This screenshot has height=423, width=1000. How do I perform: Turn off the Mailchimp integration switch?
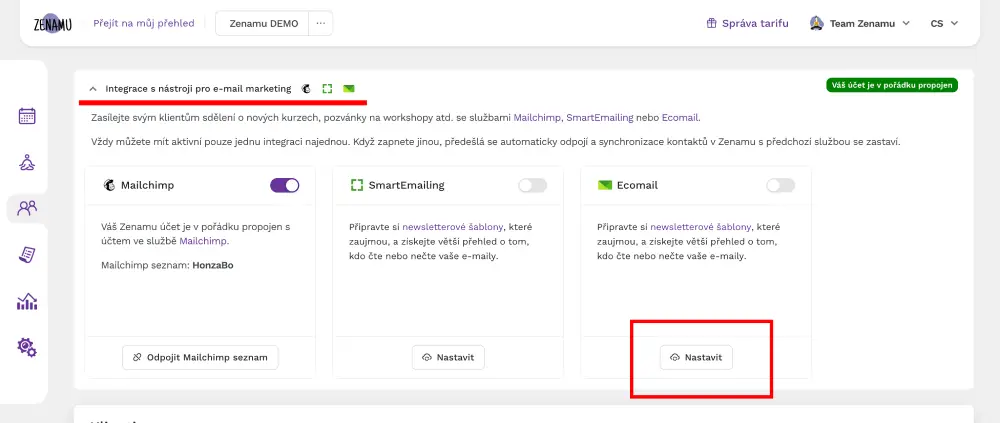tap(284, 185)
